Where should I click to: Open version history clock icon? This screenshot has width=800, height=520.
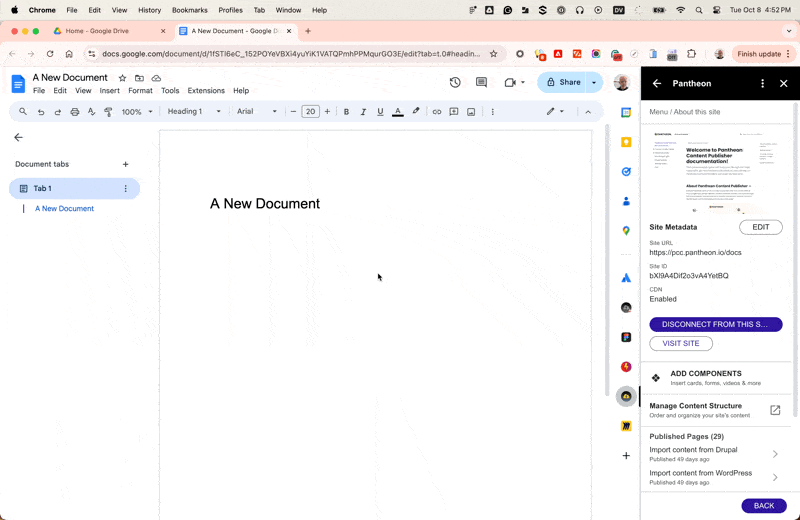point(455,82)
